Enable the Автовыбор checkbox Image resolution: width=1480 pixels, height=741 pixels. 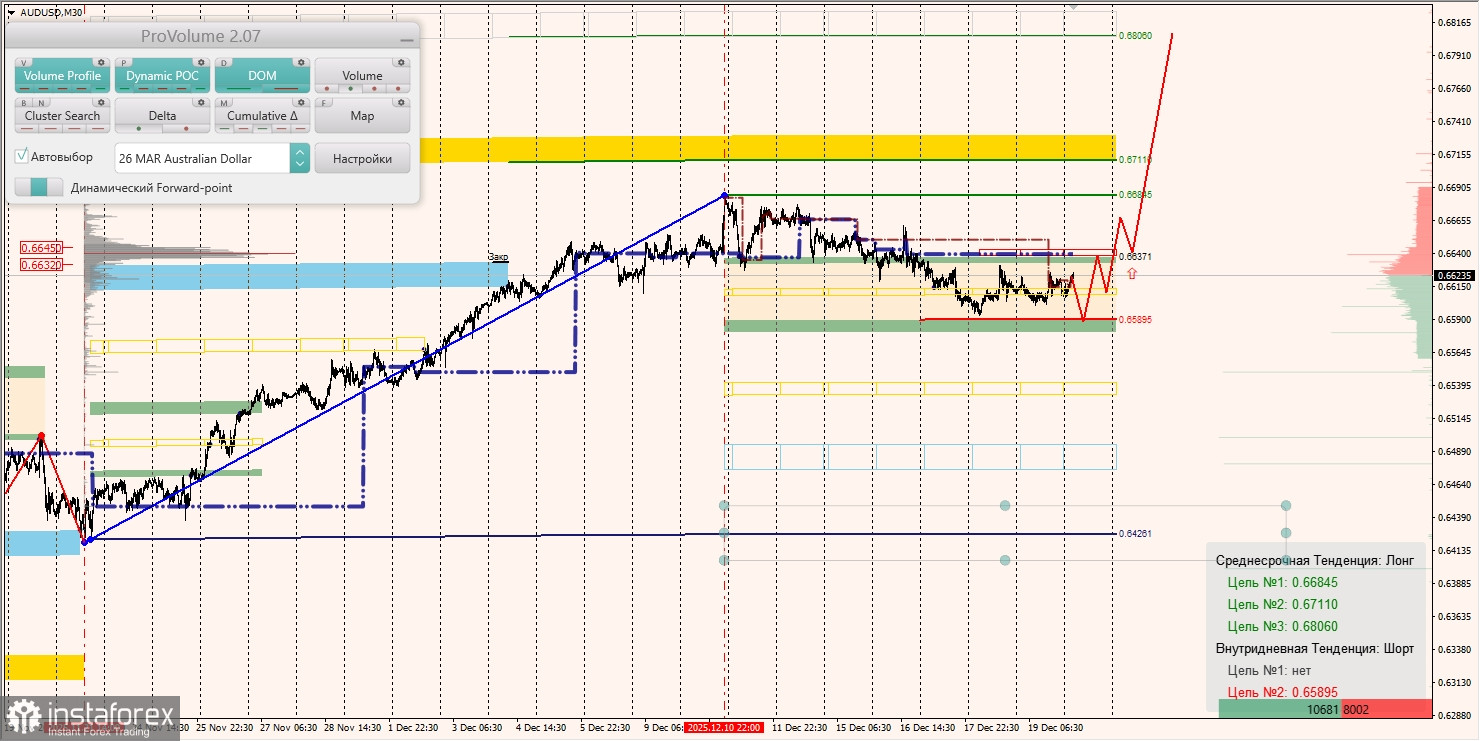point(22,155)
